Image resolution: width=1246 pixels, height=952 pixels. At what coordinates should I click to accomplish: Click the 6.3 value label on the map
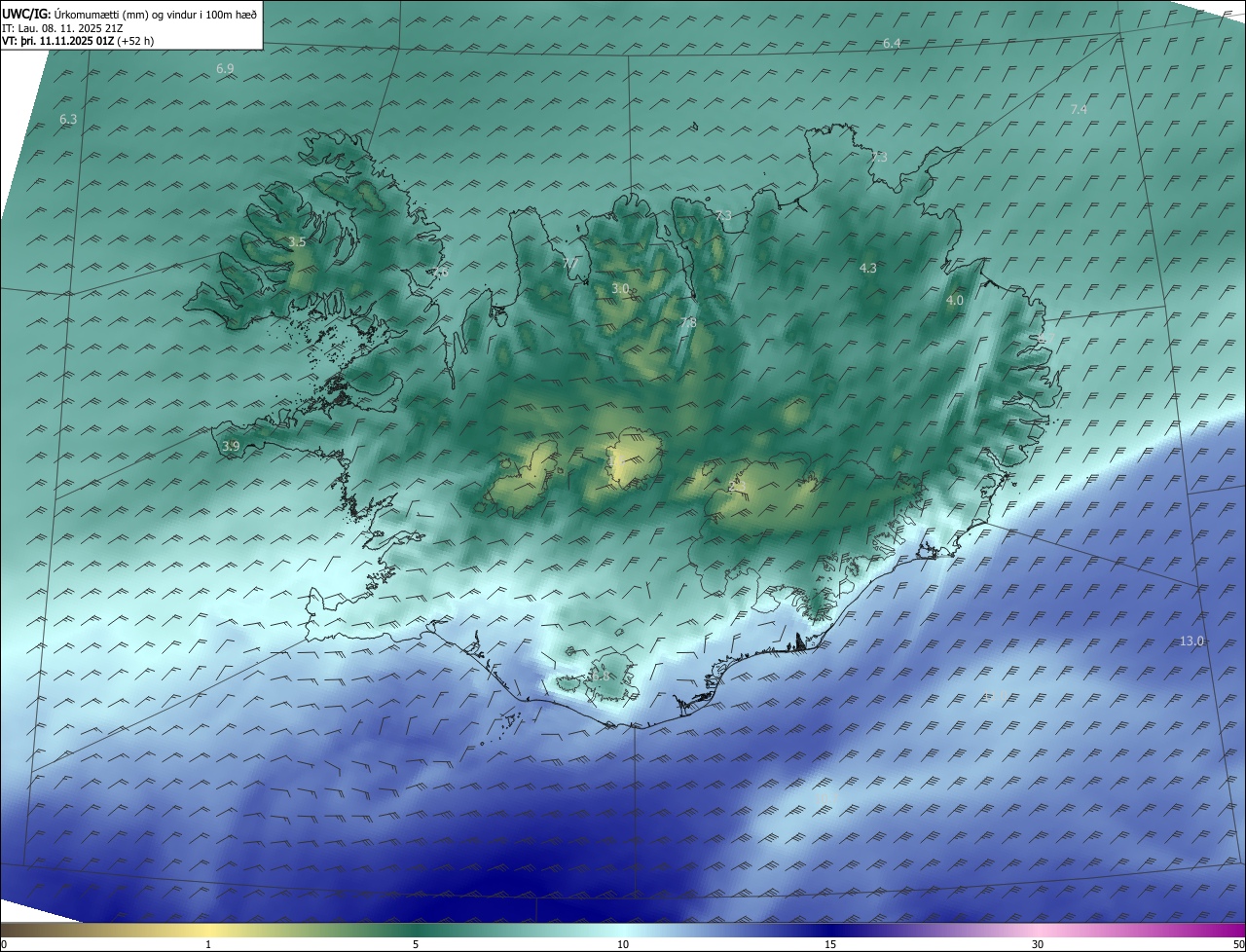68,120
